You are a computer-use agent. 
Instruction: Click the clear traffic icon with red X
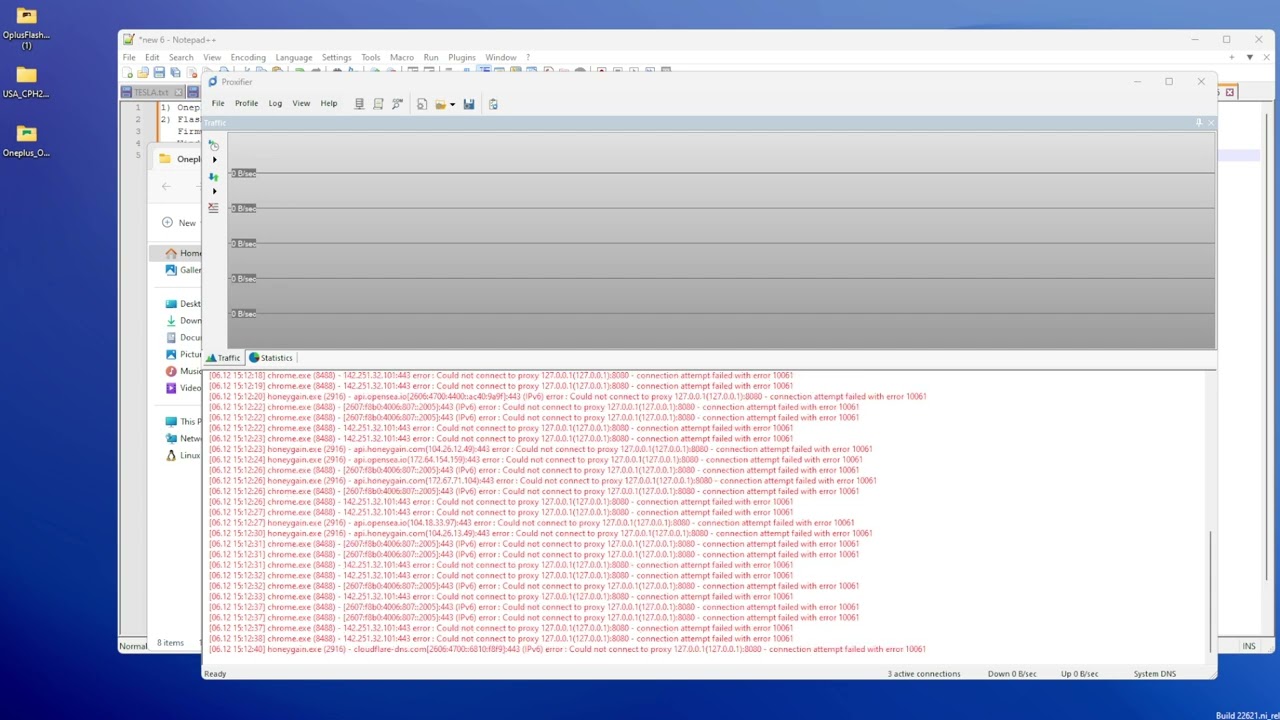click(x=213, y=208)
